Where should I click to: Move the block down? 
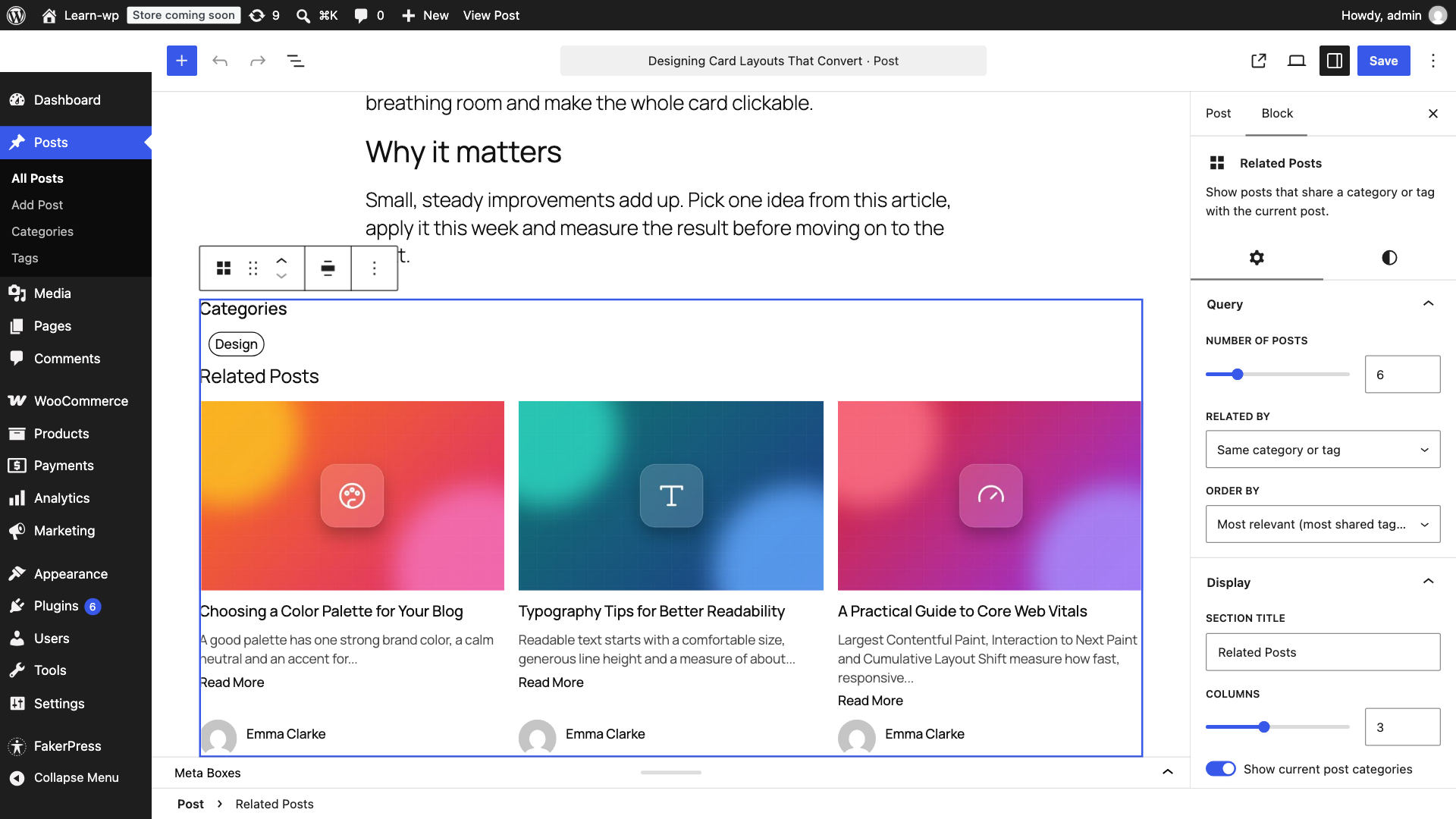281,277
